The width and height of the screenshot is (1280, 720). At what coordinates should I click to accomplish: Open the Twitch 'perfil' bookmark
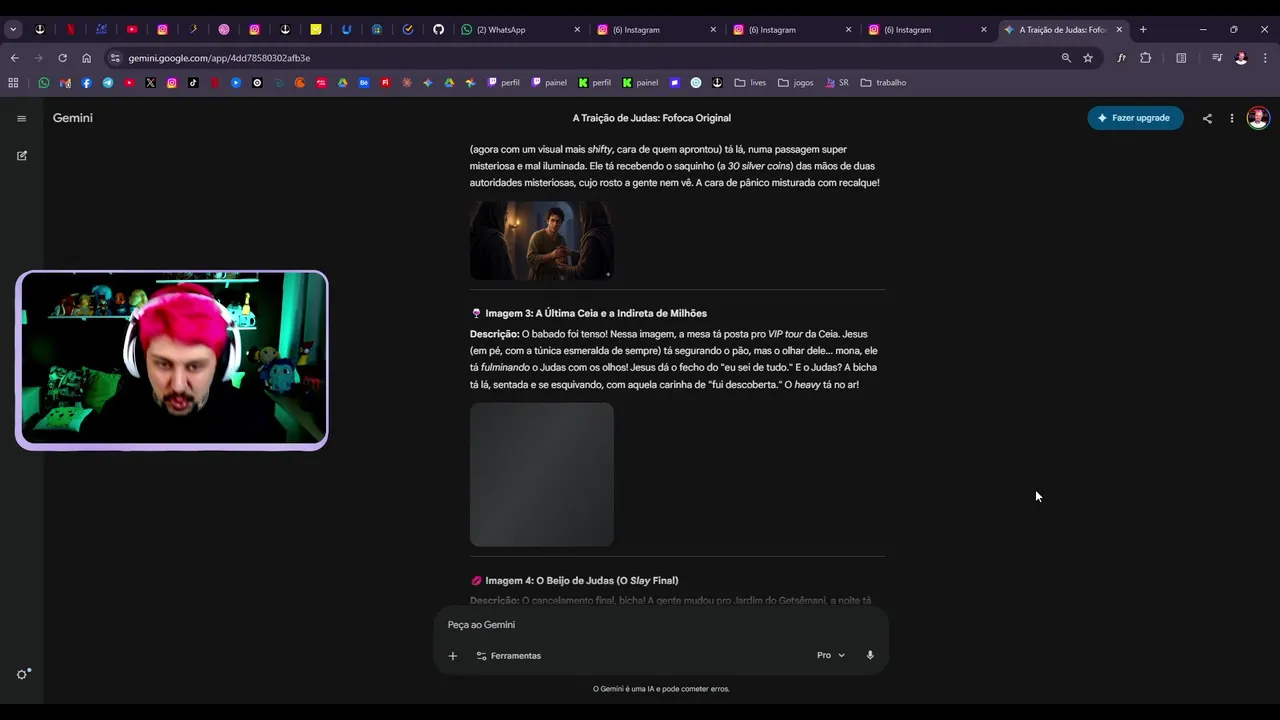pos(504,83)
